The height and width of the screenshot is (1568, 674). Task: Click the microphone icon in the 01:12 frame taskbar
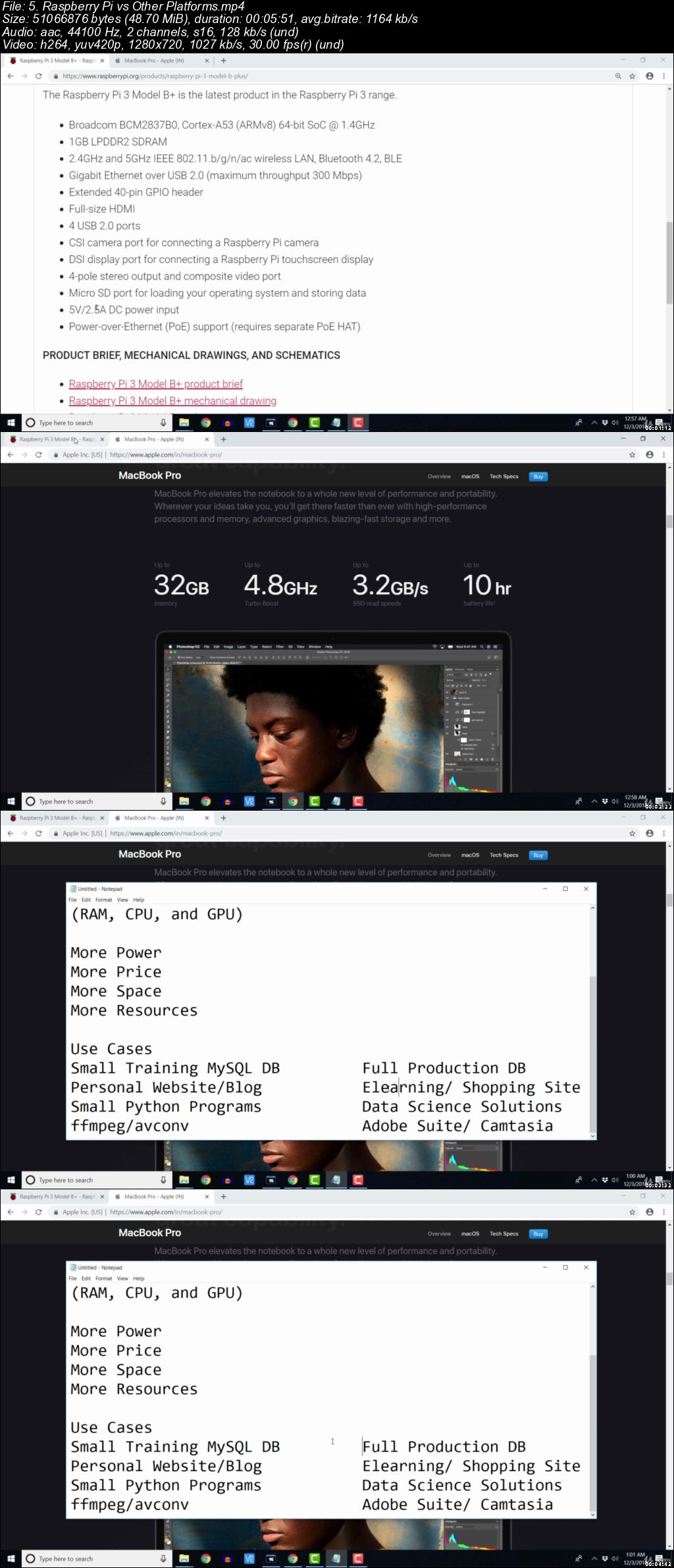163,423
